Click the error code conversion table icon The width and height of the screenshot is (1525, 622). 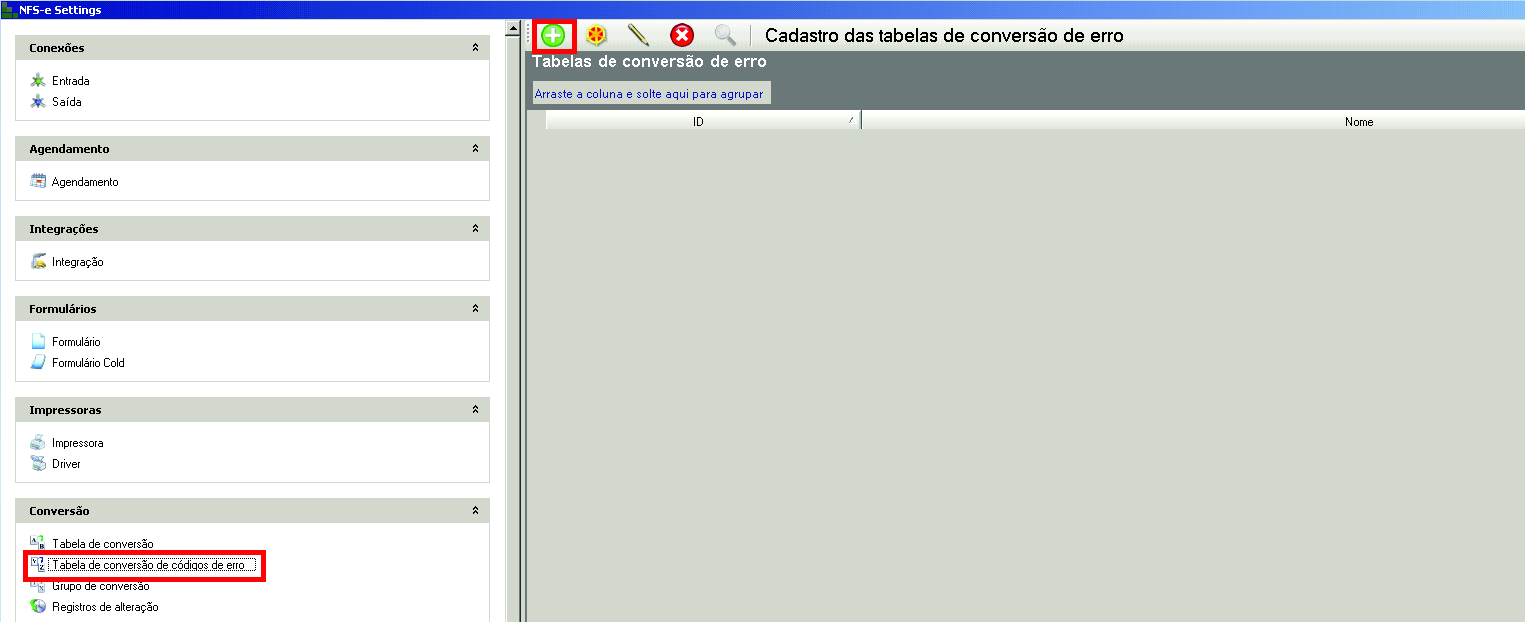[x=38, y=565]
